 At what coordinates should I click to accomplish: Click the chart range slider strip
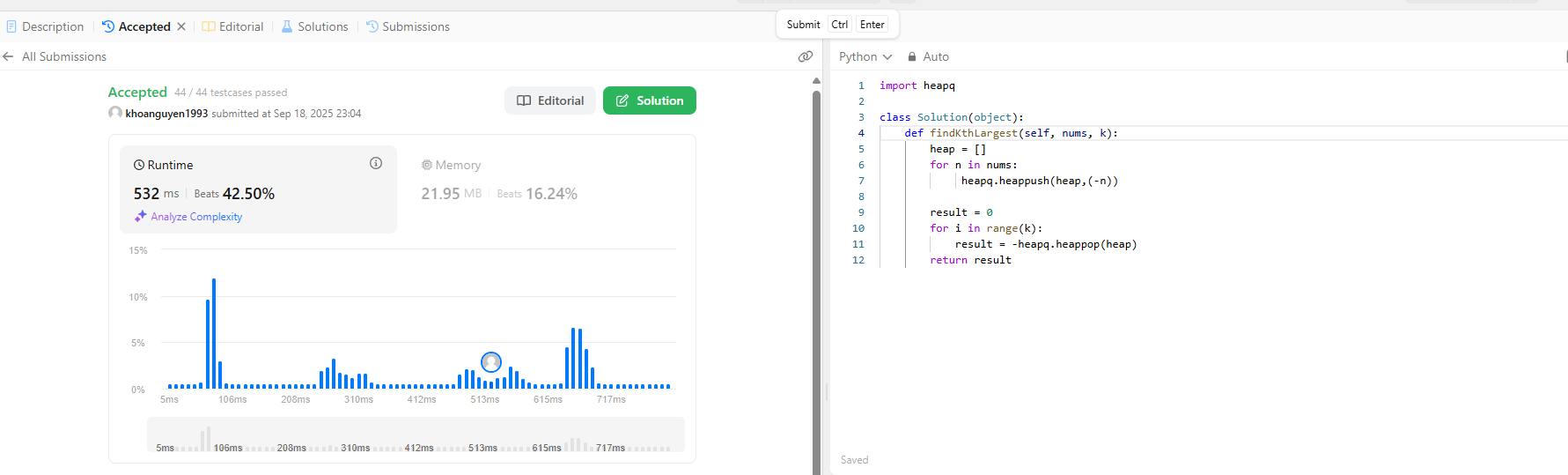(416, 434)
